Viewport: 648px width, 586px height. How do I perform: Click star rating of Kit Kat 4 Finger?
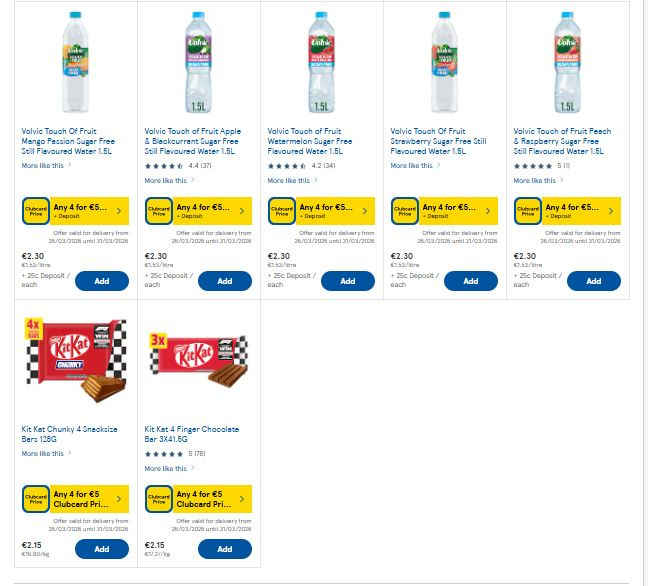164,454
